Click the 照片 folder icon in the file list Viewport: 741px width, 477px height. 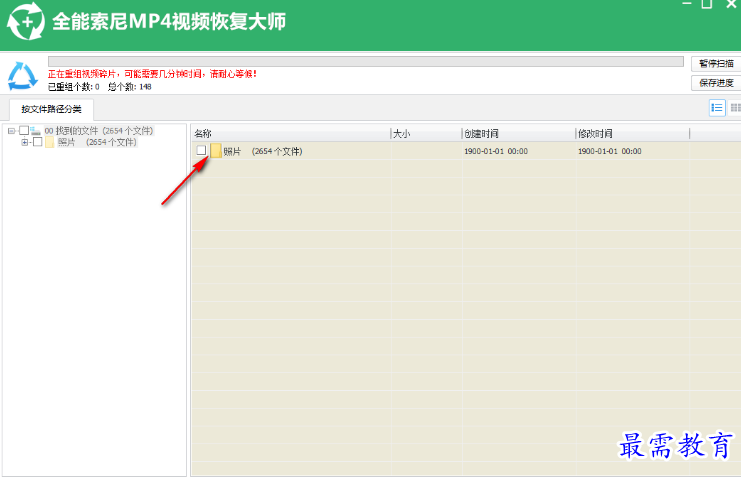[216, 151]
